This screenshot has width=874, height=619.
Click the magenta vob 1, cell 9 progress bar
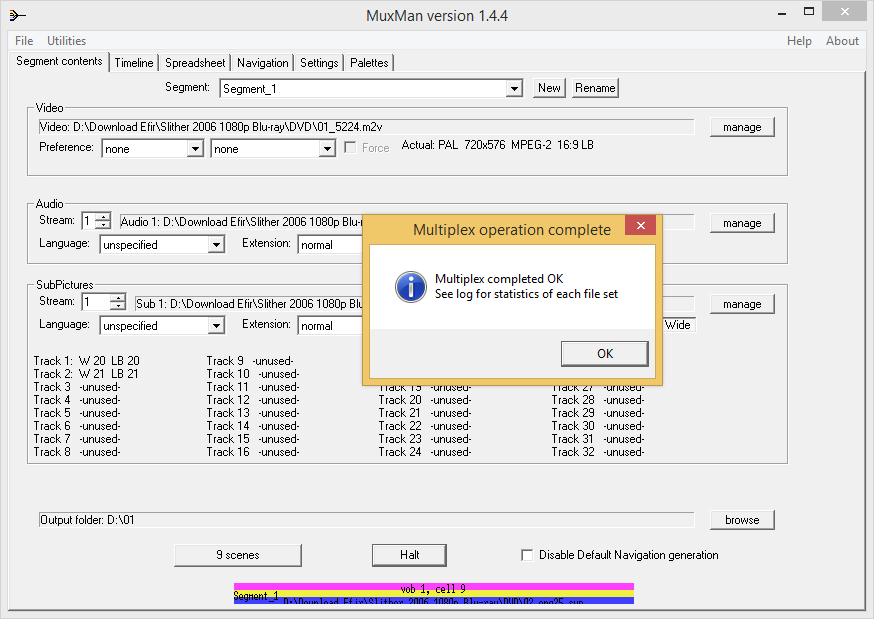tap(434, 587)
